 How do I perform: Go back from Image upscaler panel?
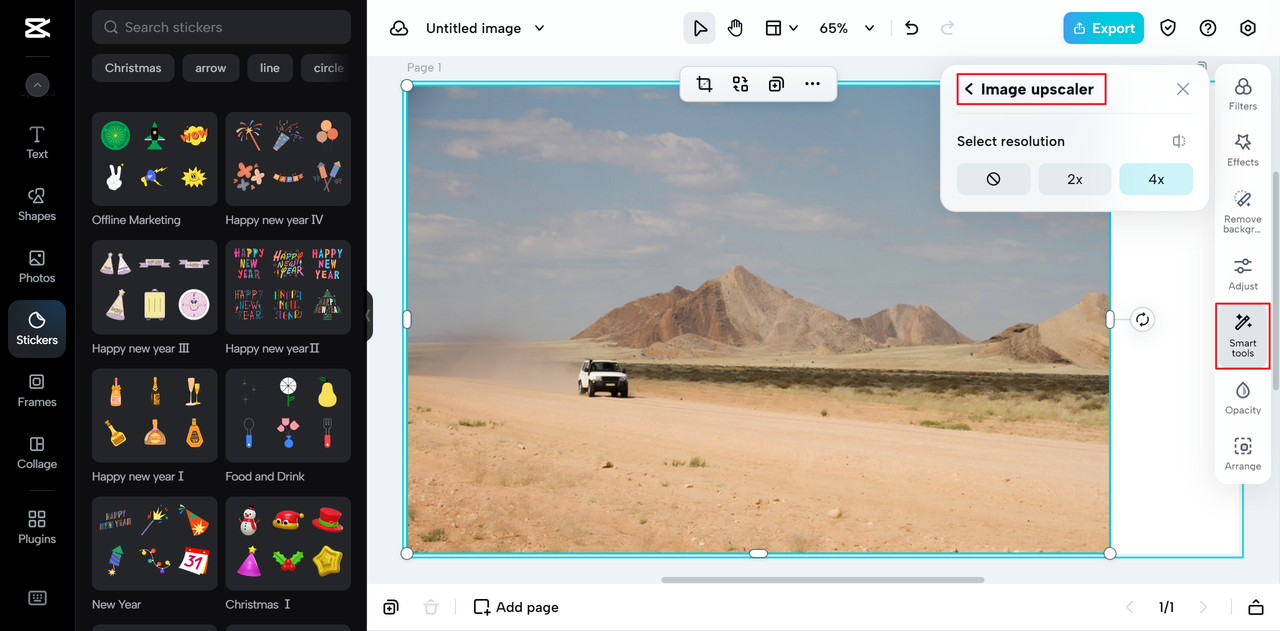point(968,89)
